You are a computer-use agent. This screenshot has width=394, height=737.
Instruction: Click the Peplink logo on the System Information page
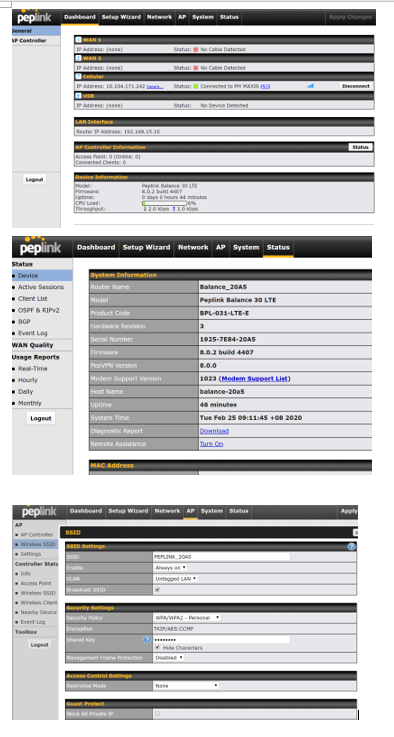click(40, 246)
